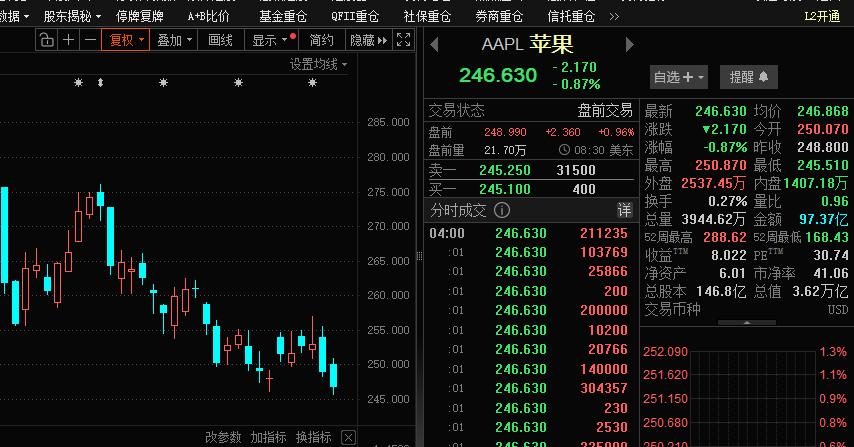This screenshot has height=447, width=854.
Task: Click 换指标 below chart
Action: pos(314,437)
